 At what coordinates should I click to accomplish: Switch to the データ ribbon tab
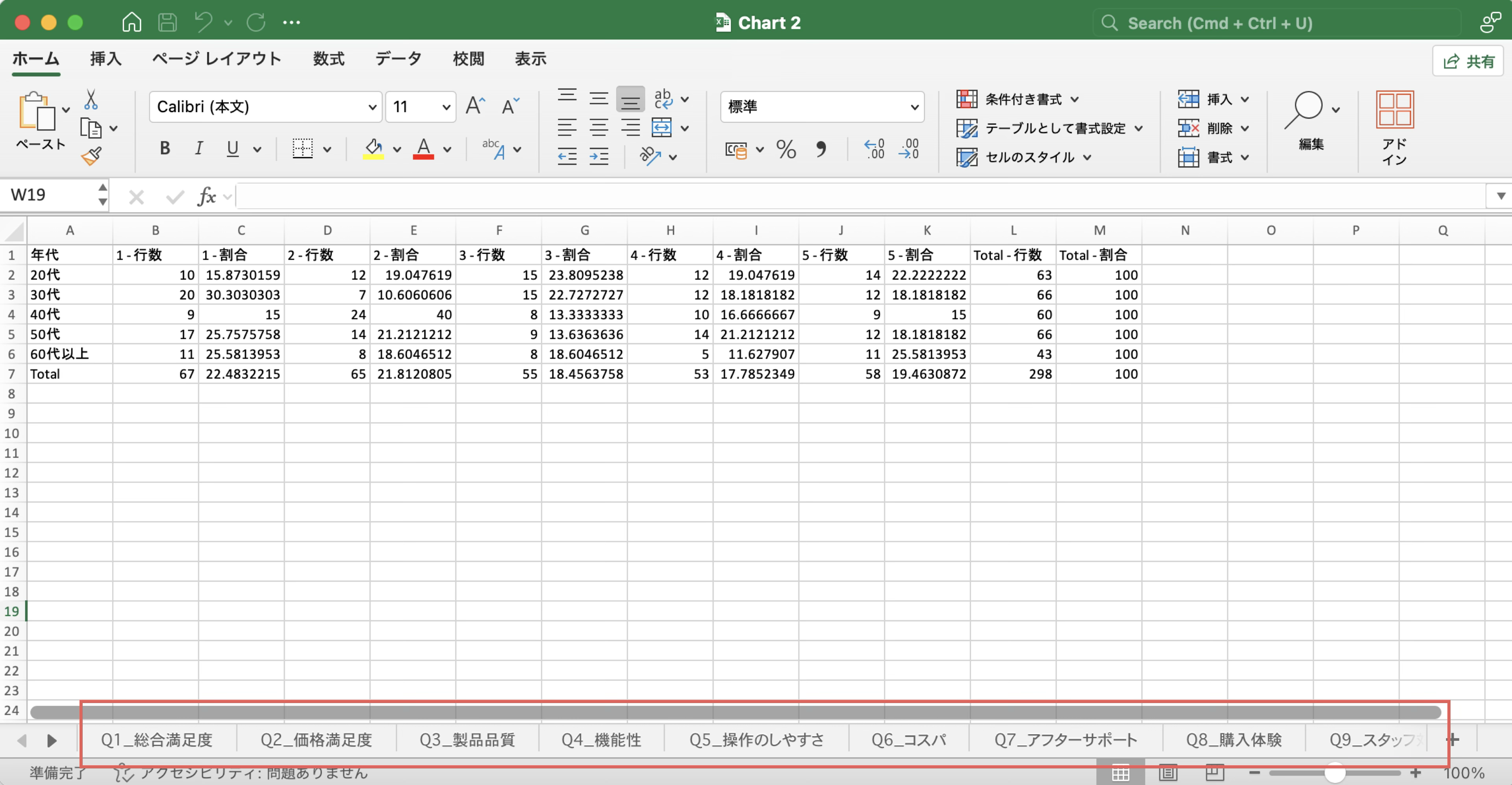point(398,59)
